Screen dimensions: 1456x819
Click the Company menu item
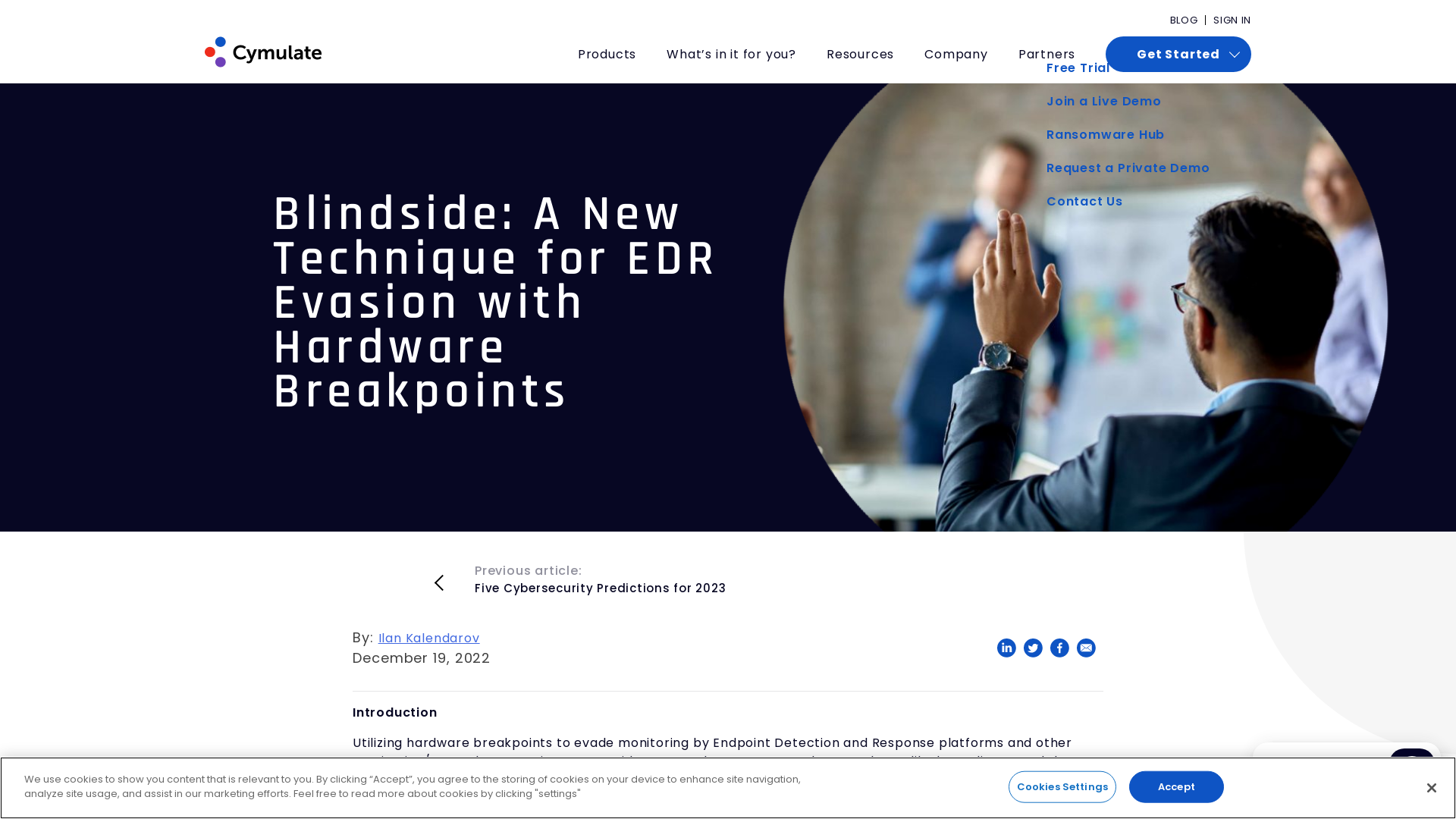(x=955, y=54)
